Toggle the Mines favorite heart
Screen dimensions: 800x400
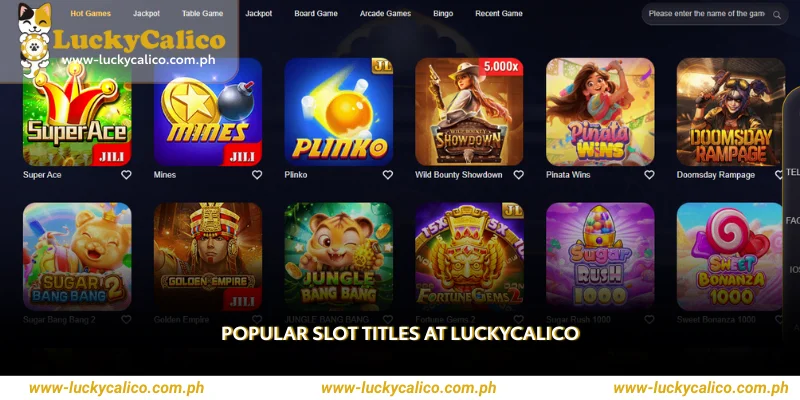(x=257, y=174)
